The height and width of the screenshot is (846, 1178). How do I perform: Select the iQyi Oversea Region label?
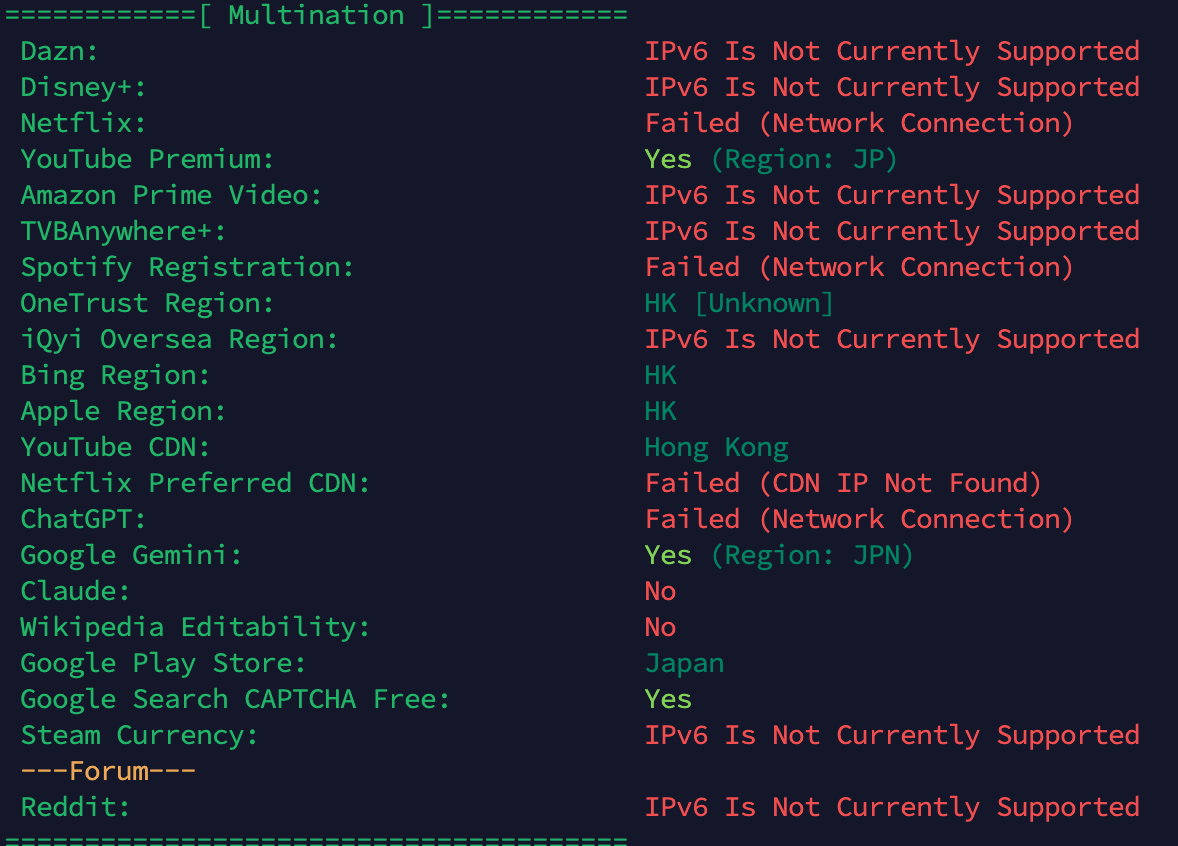coord(179,340)
